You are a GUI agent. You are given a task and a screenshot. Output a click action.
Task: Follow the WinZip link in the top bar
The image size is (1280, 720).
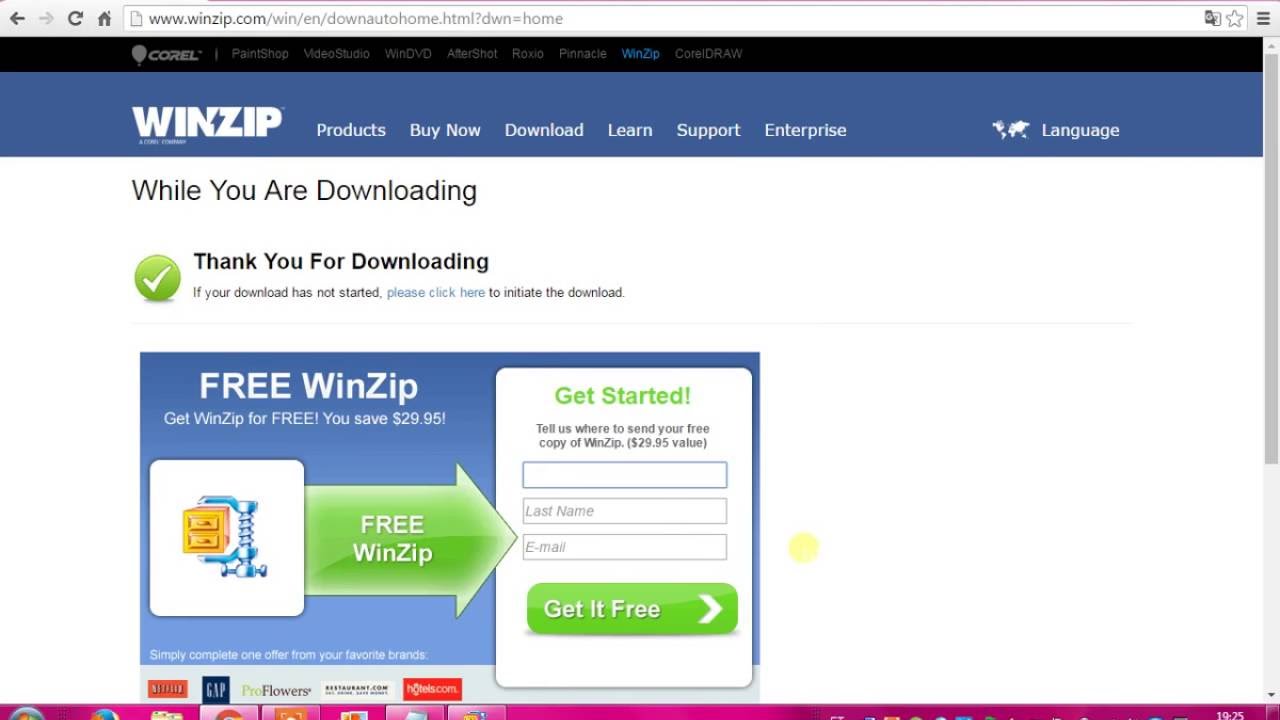[641, 54]
